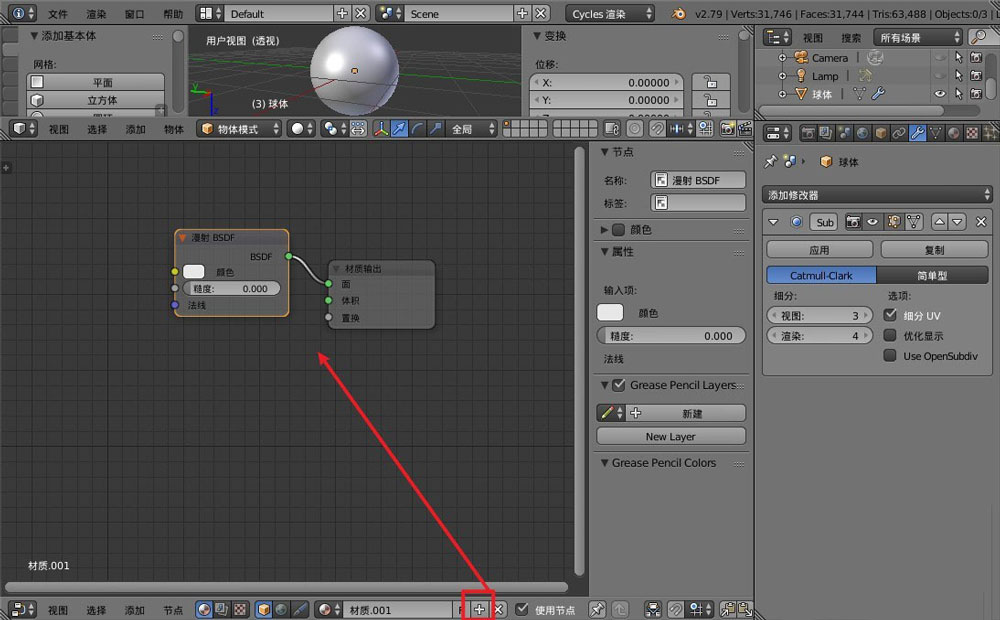Image resolution: width=1000 pixels, height=620 pixels.
Task: Collapse the 变换 panel header
Action: [x=552, y=36]
